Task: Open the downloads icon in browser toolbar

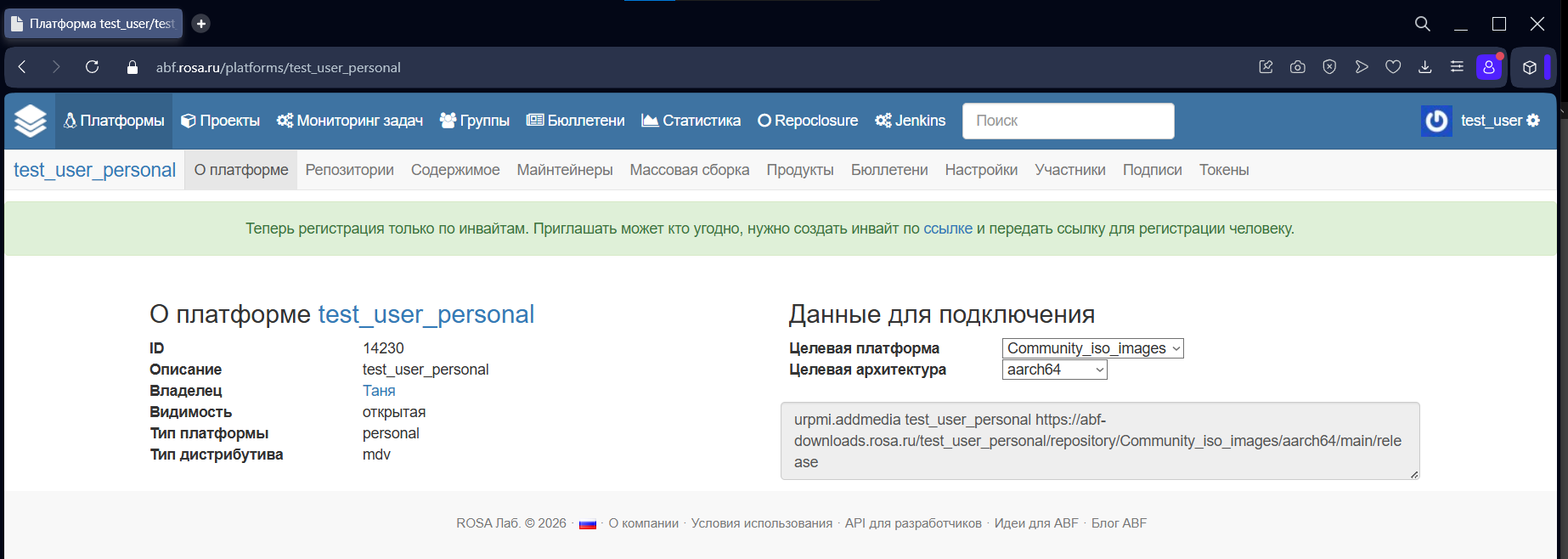Action: pos(1425,67)
